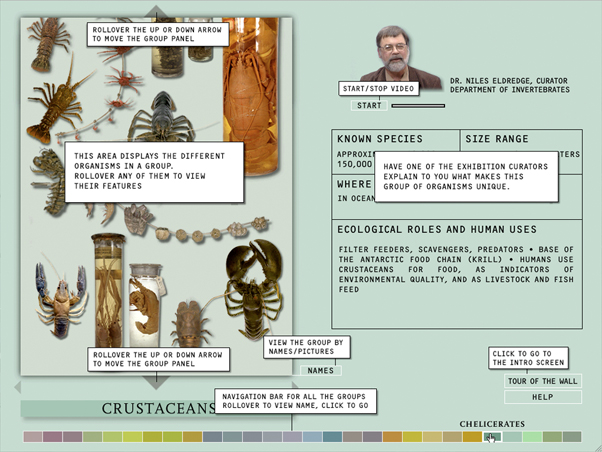This screenshot has width=602, height=452.
Task: Click the blue-clawed crayfish specimen
Action: (61, 300)
